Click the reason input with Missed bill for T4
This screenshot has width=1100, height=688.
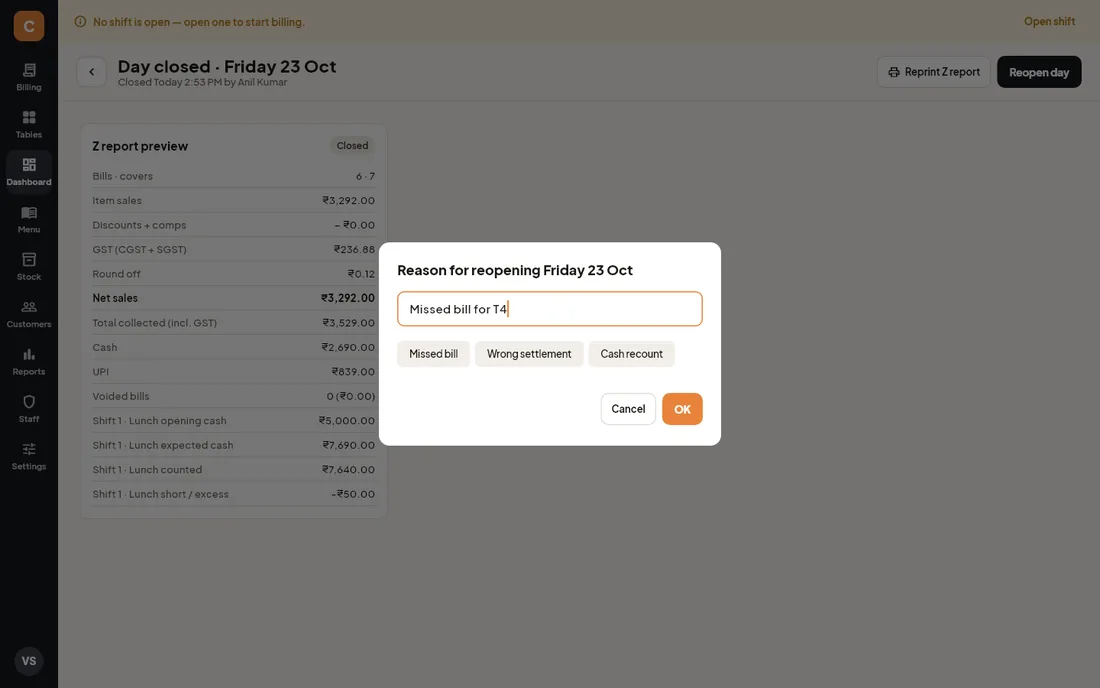(x=550, y=309)
